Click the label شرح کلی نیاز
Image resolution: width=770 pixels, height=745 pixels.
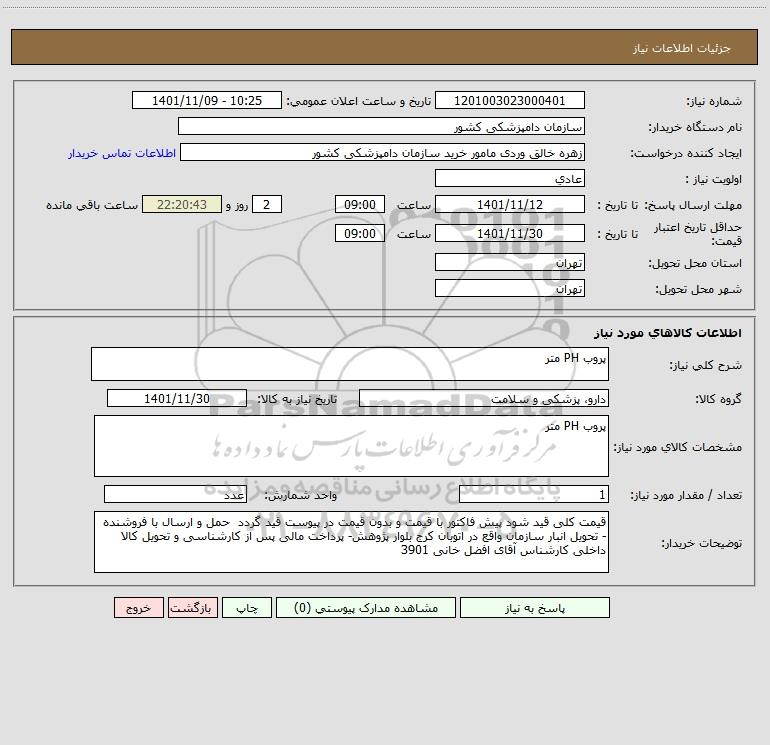[706, 366]
